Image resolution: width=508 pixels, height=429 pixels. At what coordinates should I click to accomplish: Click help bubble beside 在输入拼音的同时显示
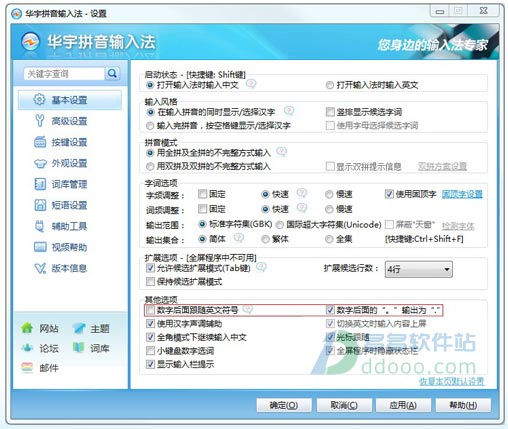click(289, 111)
